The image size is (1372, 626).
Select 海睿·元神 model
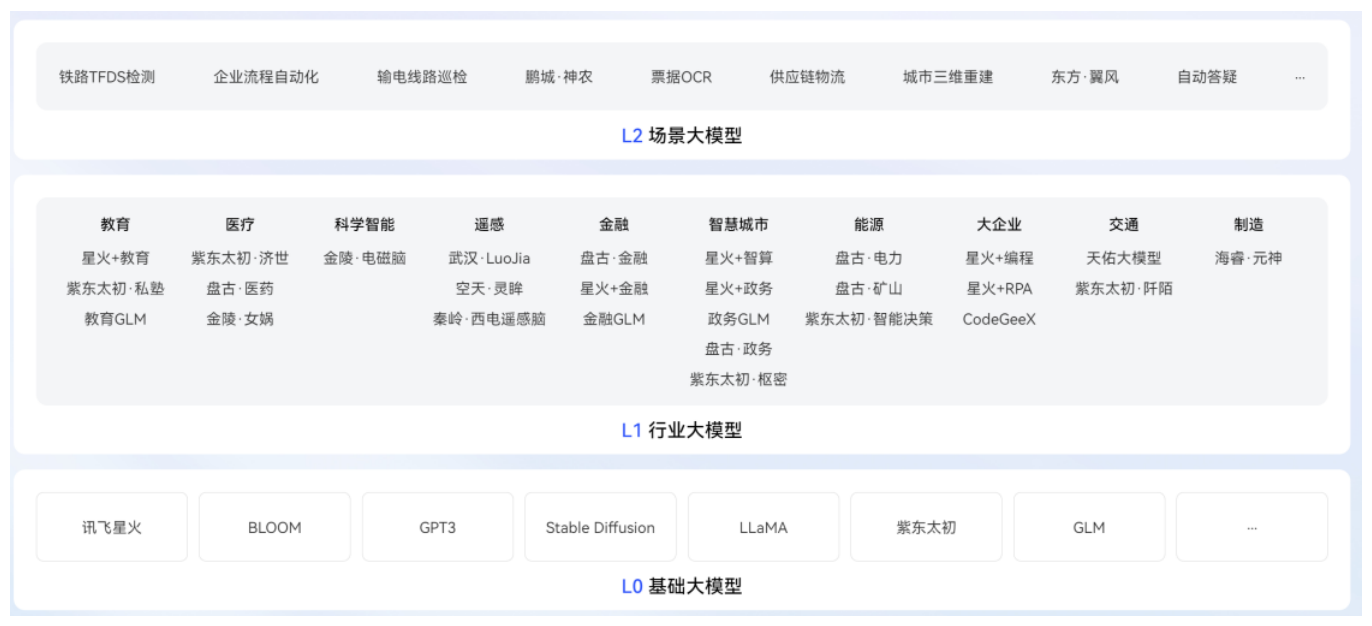[1249, 258]
